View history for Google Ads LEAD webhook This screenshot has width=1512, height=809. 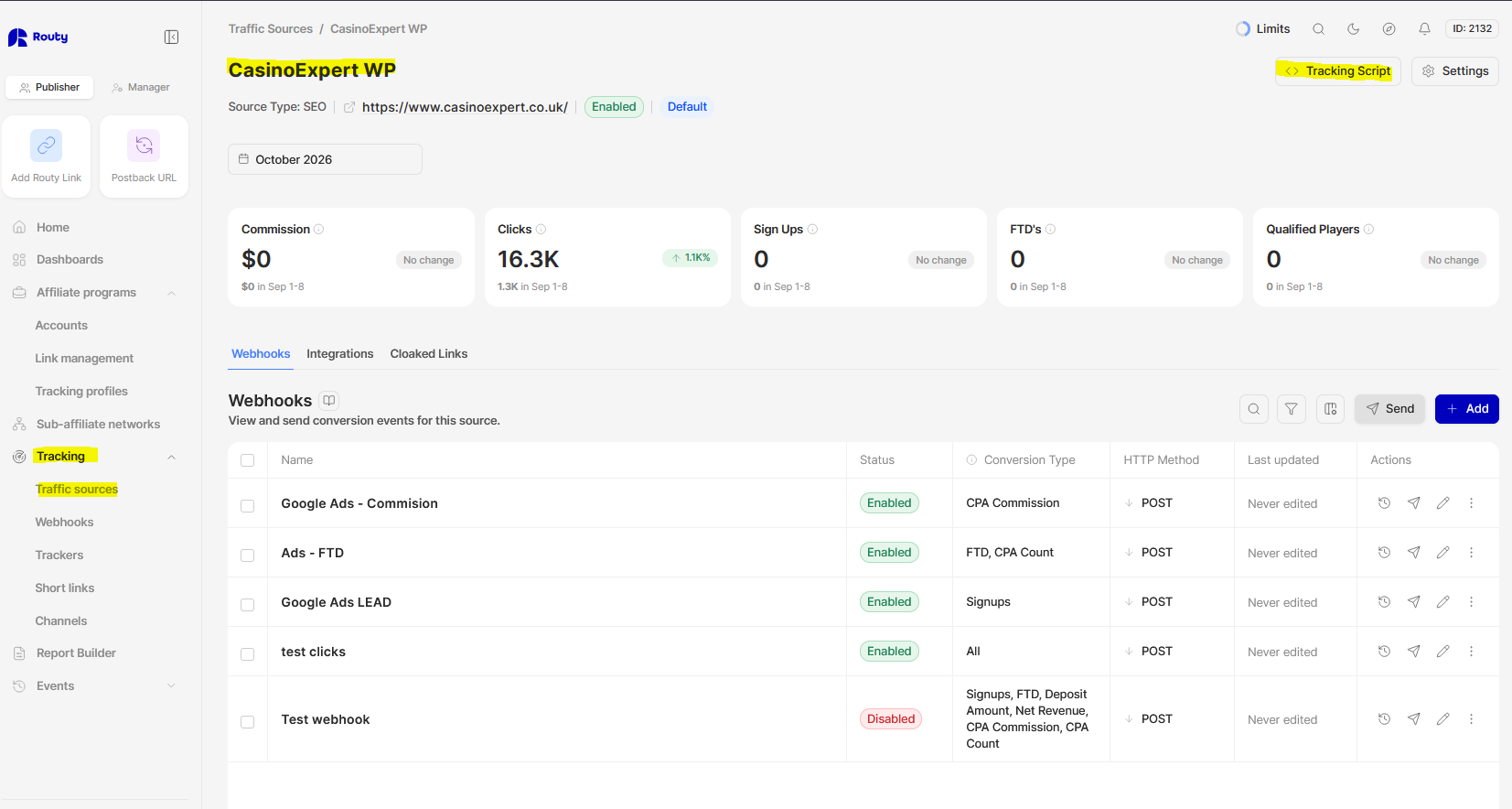pyautogui.click(x=1384, y=602)
